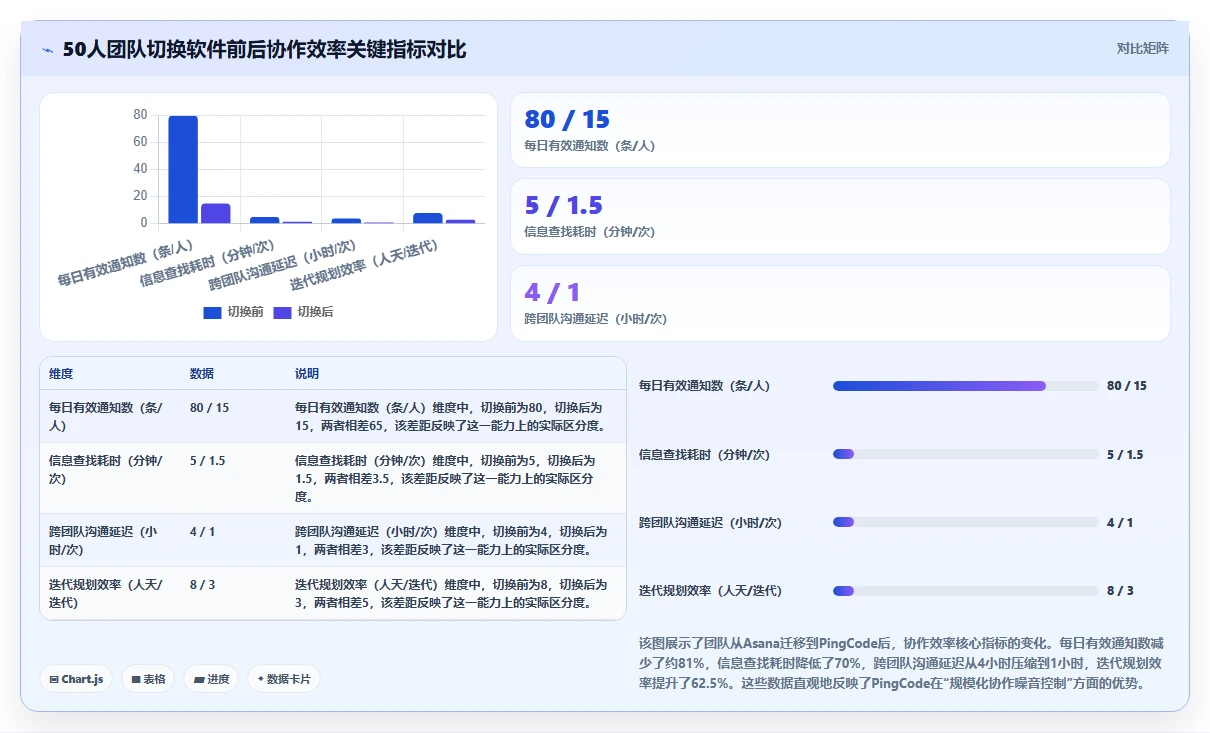Image resolution: width=1210 pixels, height=733 pixels.
Task: Open the 5 / 1.5 data card
Action: [x=840, y=216]
